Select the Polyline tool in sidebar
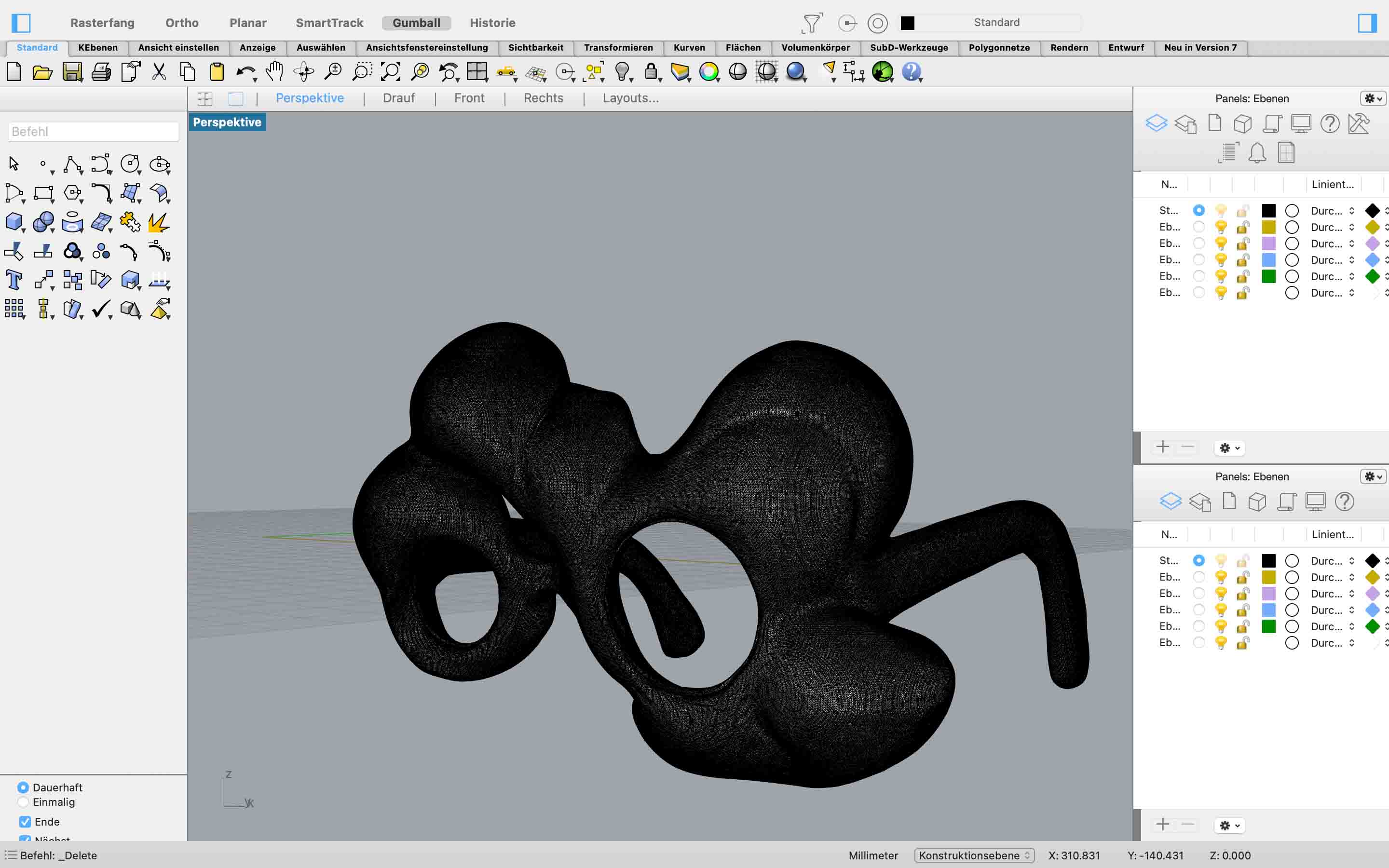The width and height of the screenshot is (1389, 868). point(72,165)
